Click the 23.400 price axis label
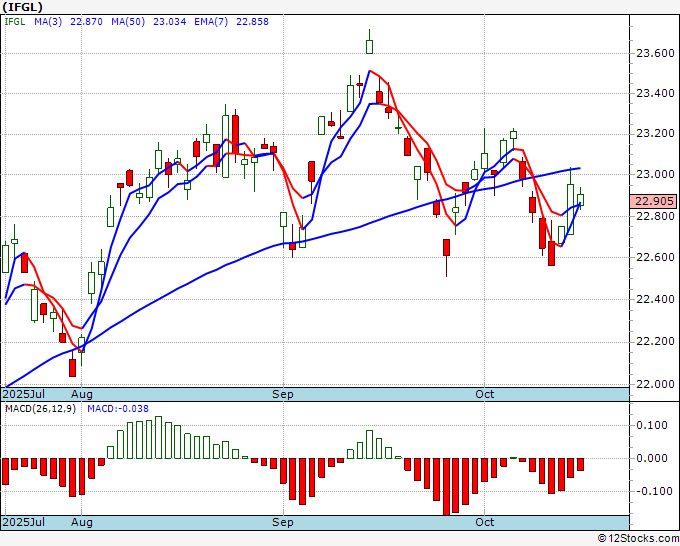Image resolution: width=680 pixels, height=546 pixels. (x=655, y=93)
